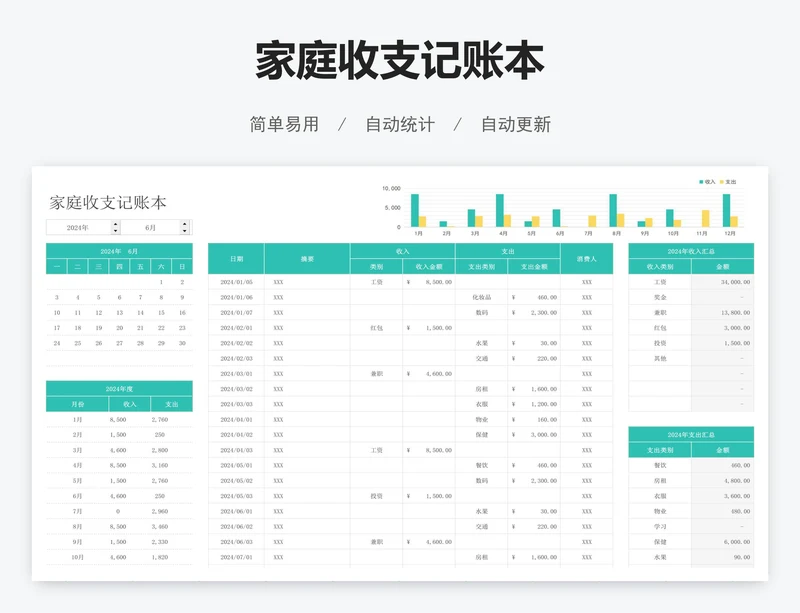The width and height of the screenshot is (800, 613).
Task: Select the 7月 row in the yearly summary
Action: click(119, 511)
